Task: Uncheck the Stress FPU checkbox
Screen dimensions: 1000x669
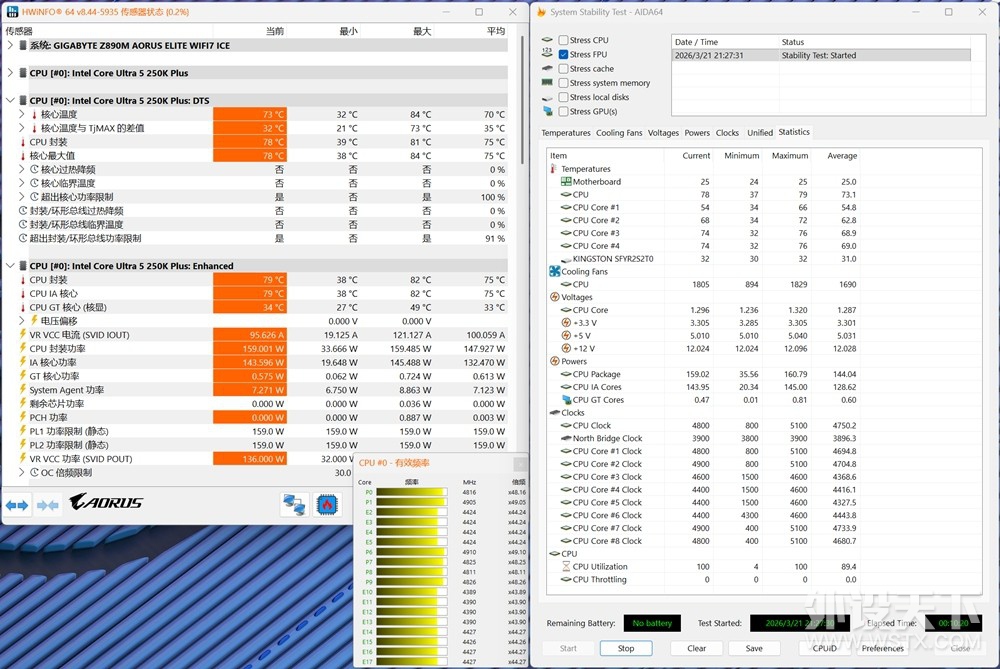Action: pos(564,54)
